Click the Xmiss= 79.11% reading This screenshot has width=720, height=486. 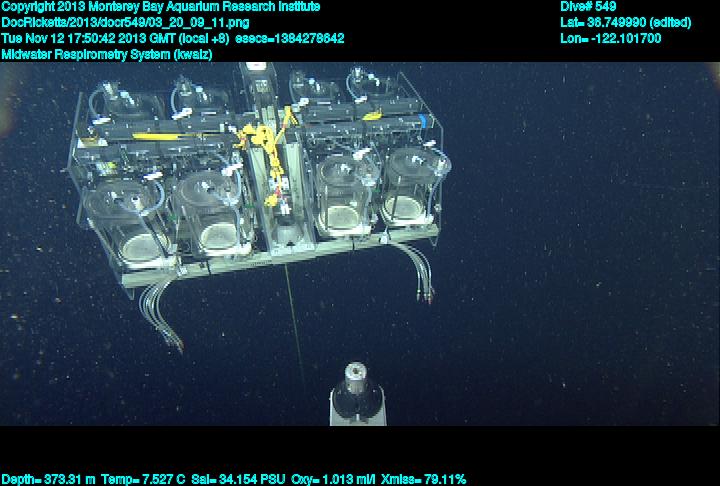click(x=425, y=479)
